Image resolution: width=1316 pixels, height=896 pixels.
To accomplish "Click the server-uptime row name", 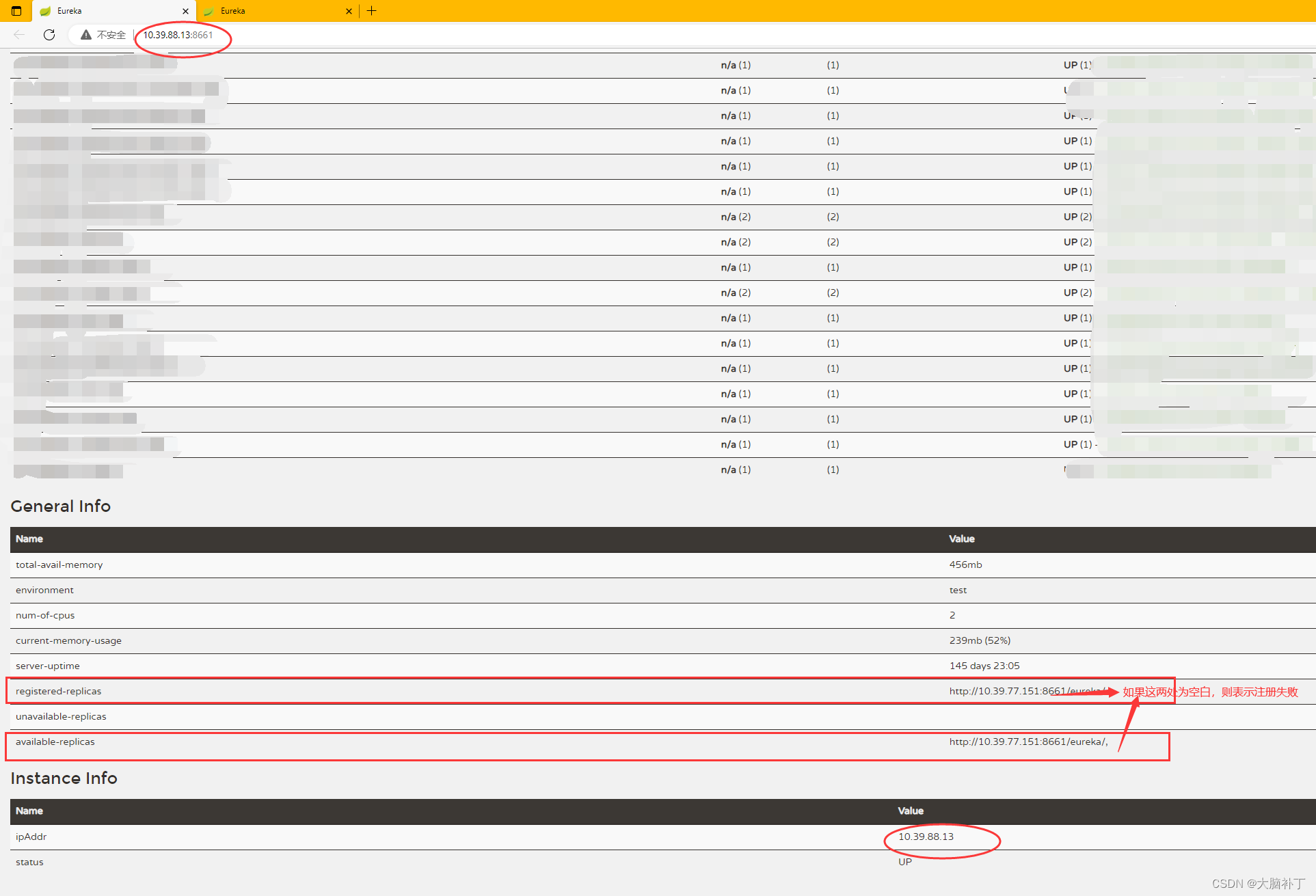I will pyautogui.click(x=48, y=666).
